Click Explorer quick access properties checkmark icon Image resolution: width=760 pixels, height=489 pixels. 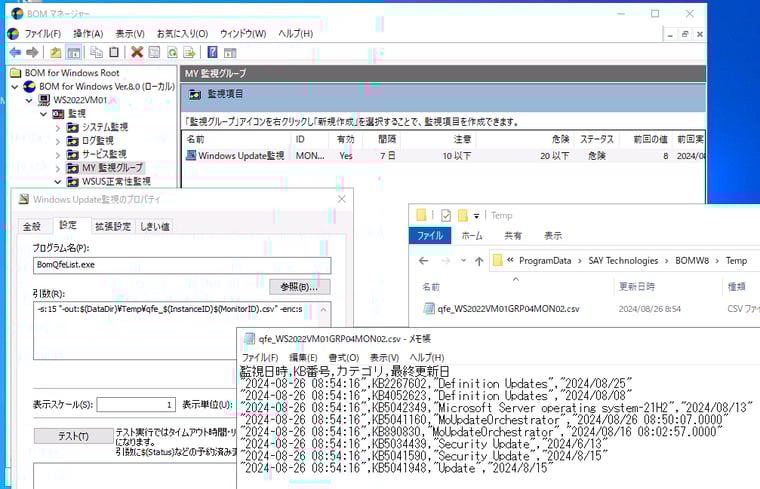click(x=445, y=215)
